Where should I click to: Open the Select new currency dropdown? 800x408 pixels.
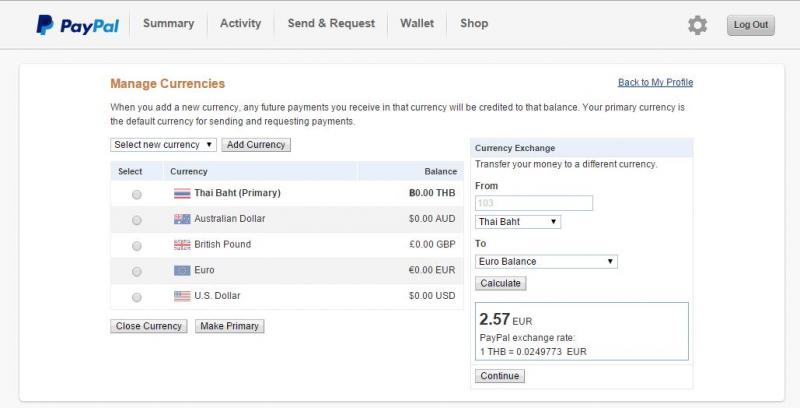(x=163, y=145)
